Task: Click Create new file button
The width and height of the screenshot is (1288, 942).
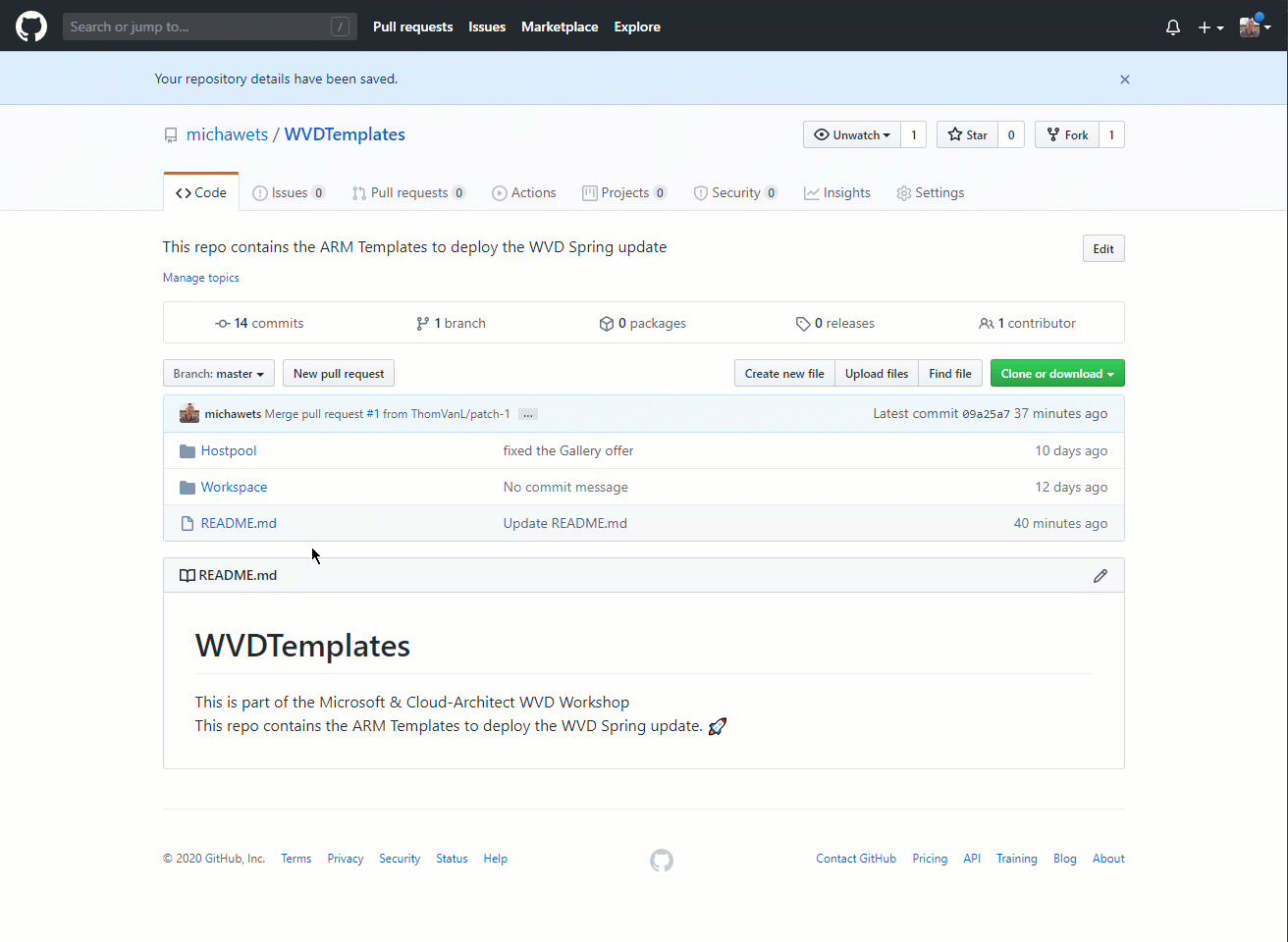Action: [784, 374]
